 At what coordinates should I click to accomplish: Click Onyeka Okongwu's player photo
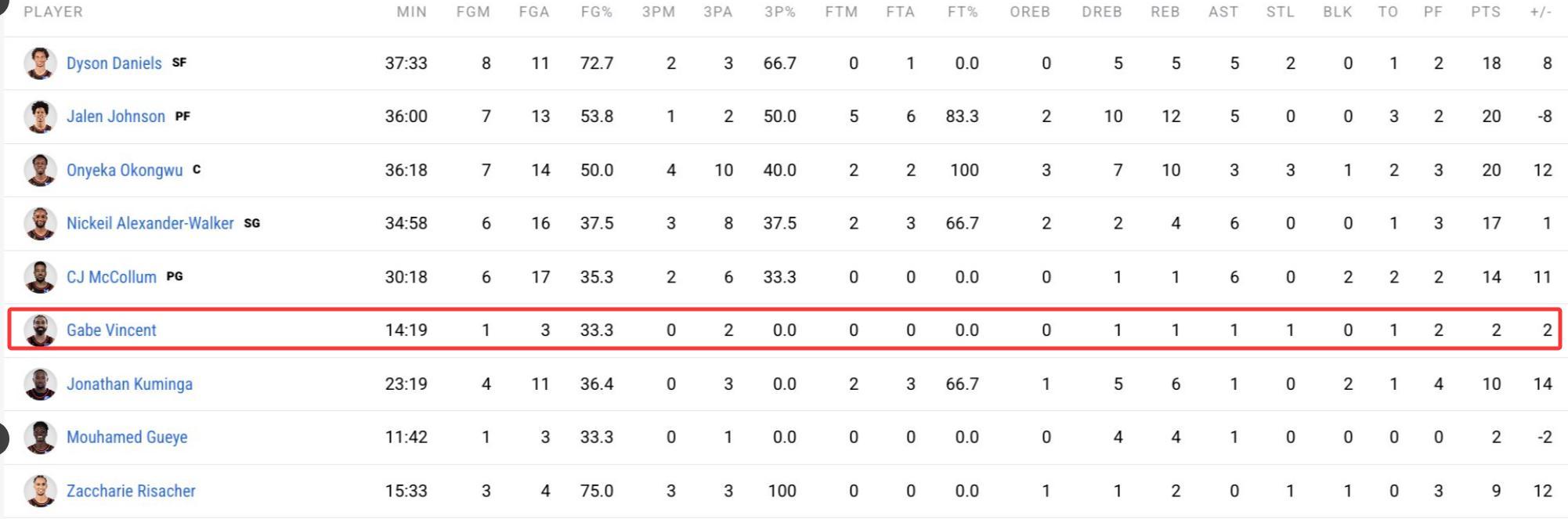[39, 170]
